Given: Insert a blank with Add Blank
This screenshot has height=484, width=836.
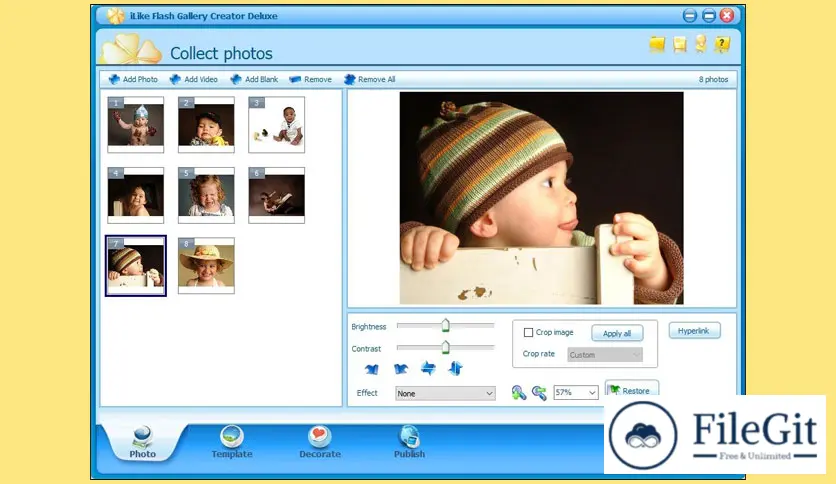Looking at the screenshot, I should [254, 79].
